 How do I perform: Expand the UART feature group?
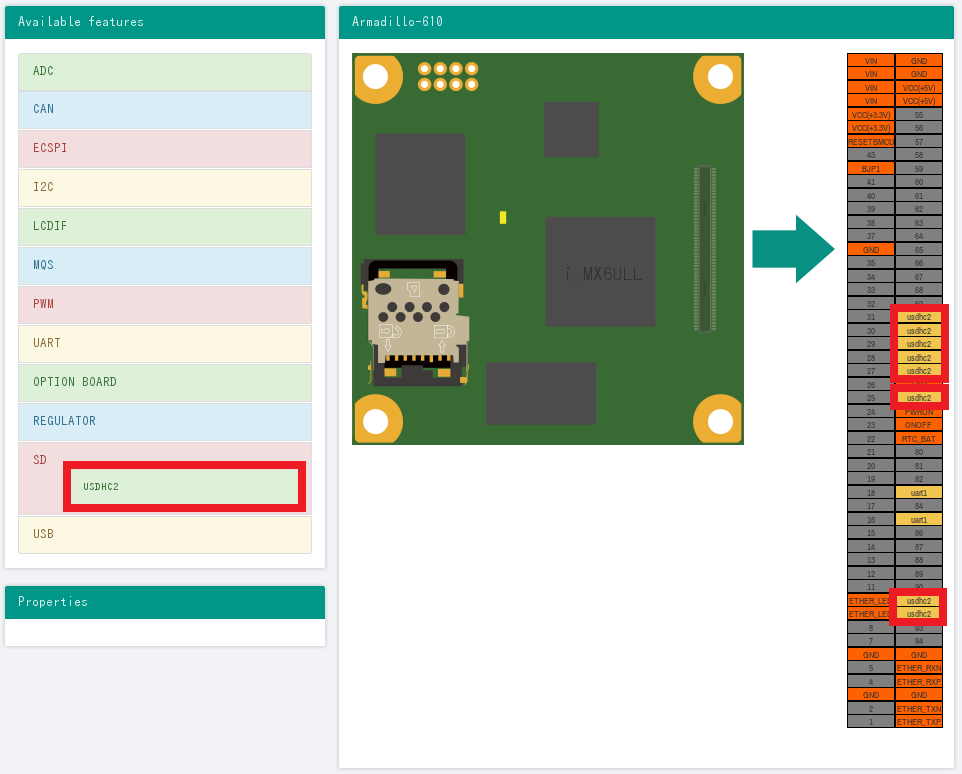tap(164, 343)
